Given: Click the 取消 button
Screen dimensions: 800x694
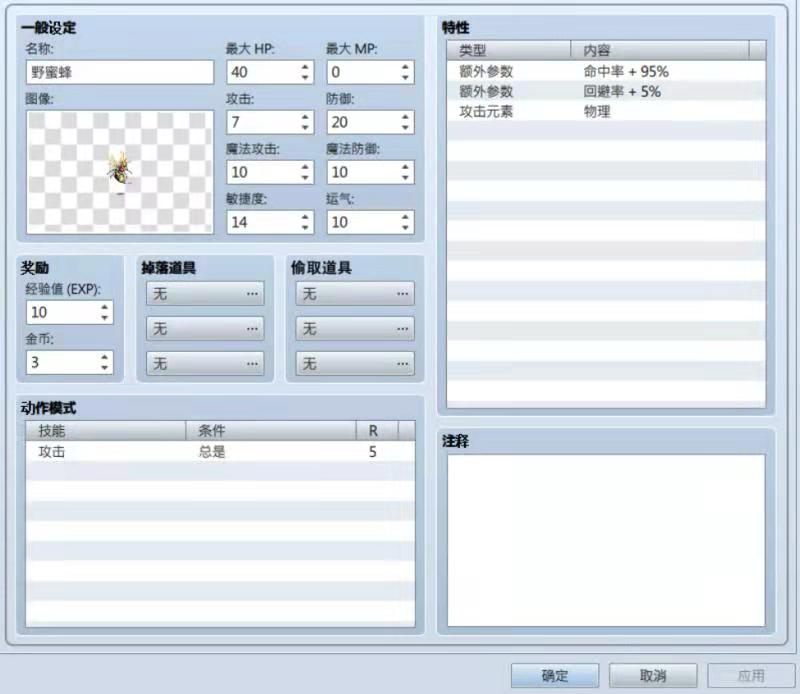Looking at the screenshot, I should point(653,676).
